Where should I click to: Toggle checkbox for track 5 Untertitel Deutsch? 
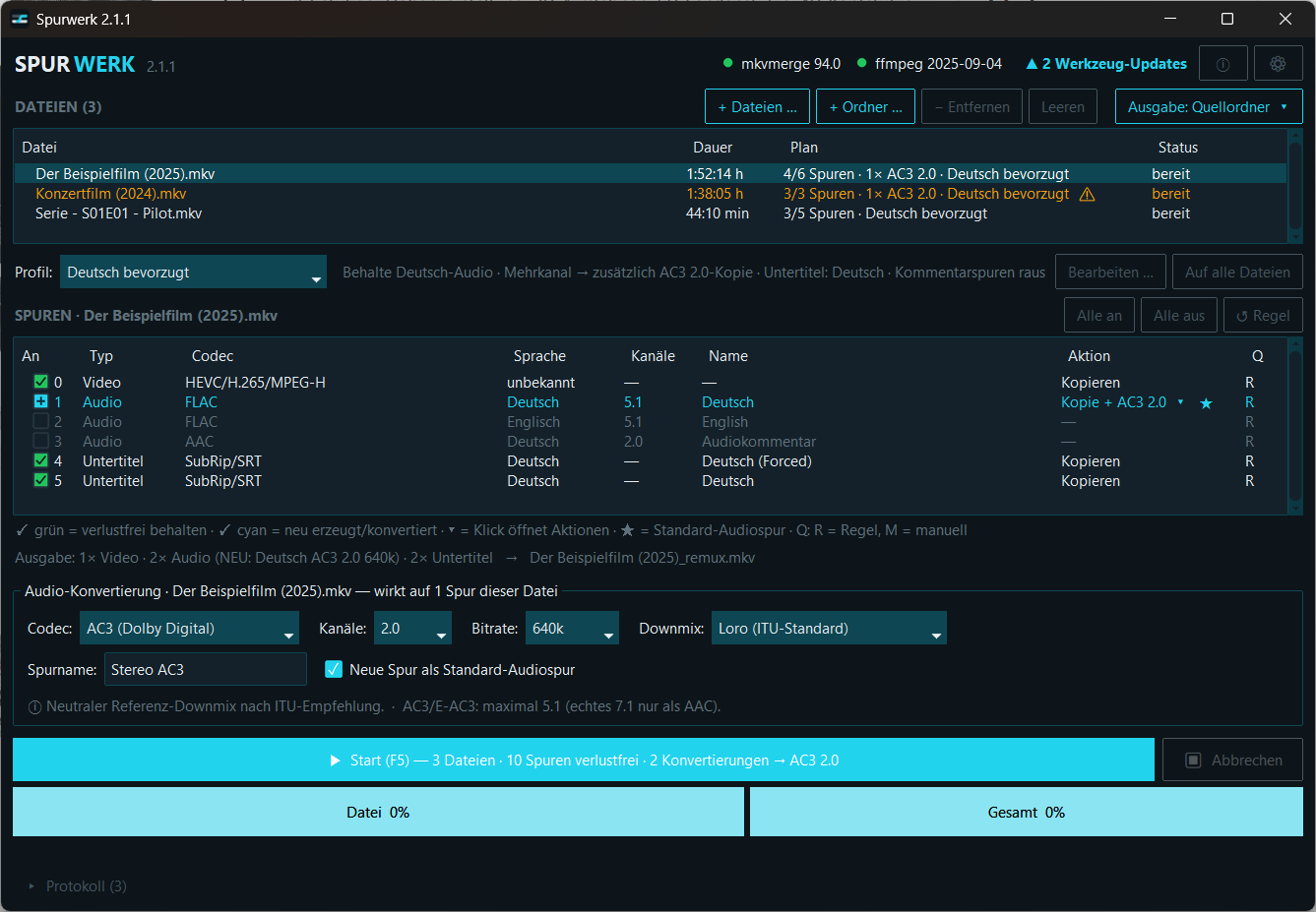click(x=40, y=480)
